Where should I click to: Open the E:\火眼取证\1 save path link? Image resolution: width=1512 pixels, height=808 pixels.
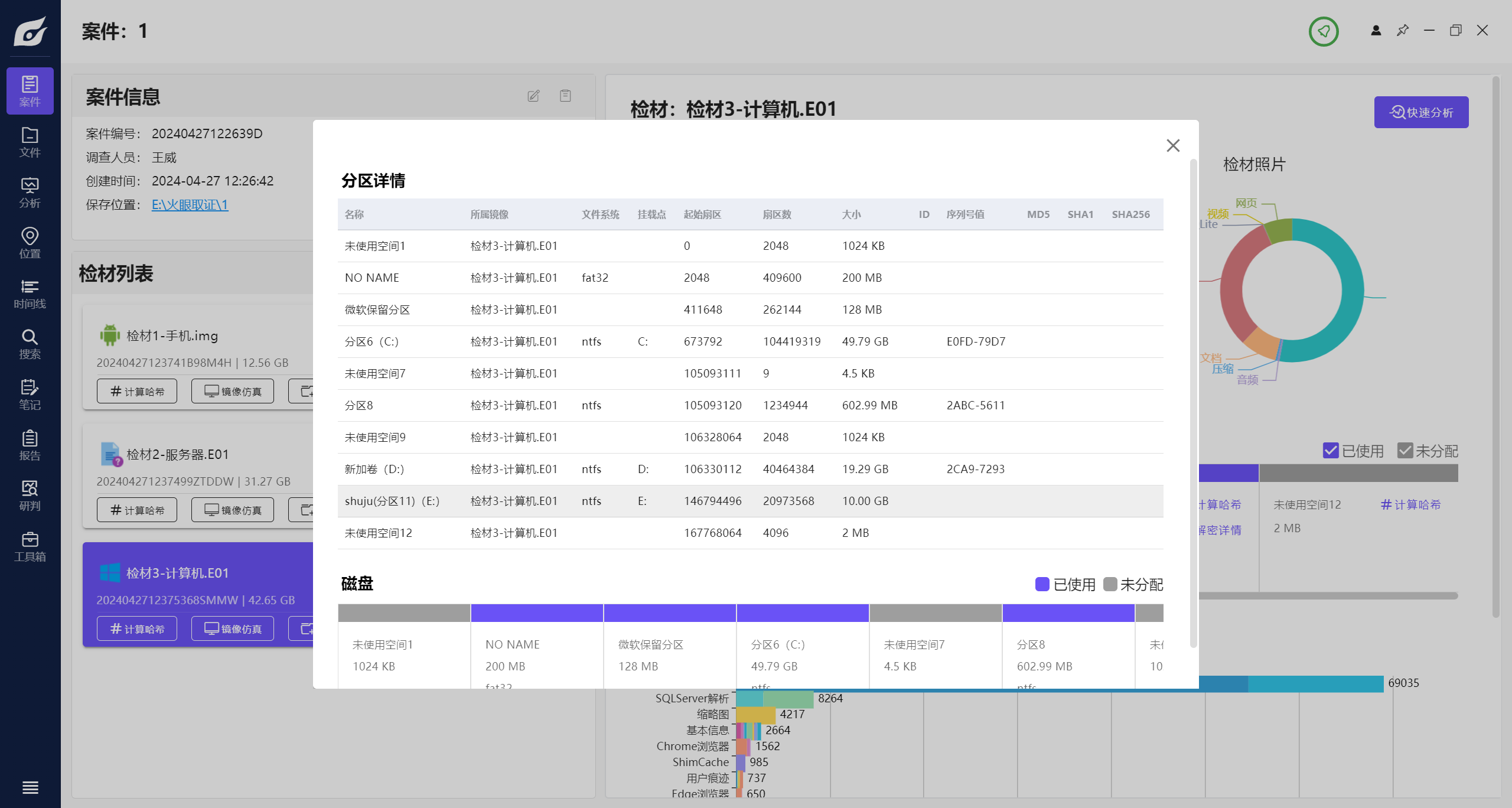[190, 204]
